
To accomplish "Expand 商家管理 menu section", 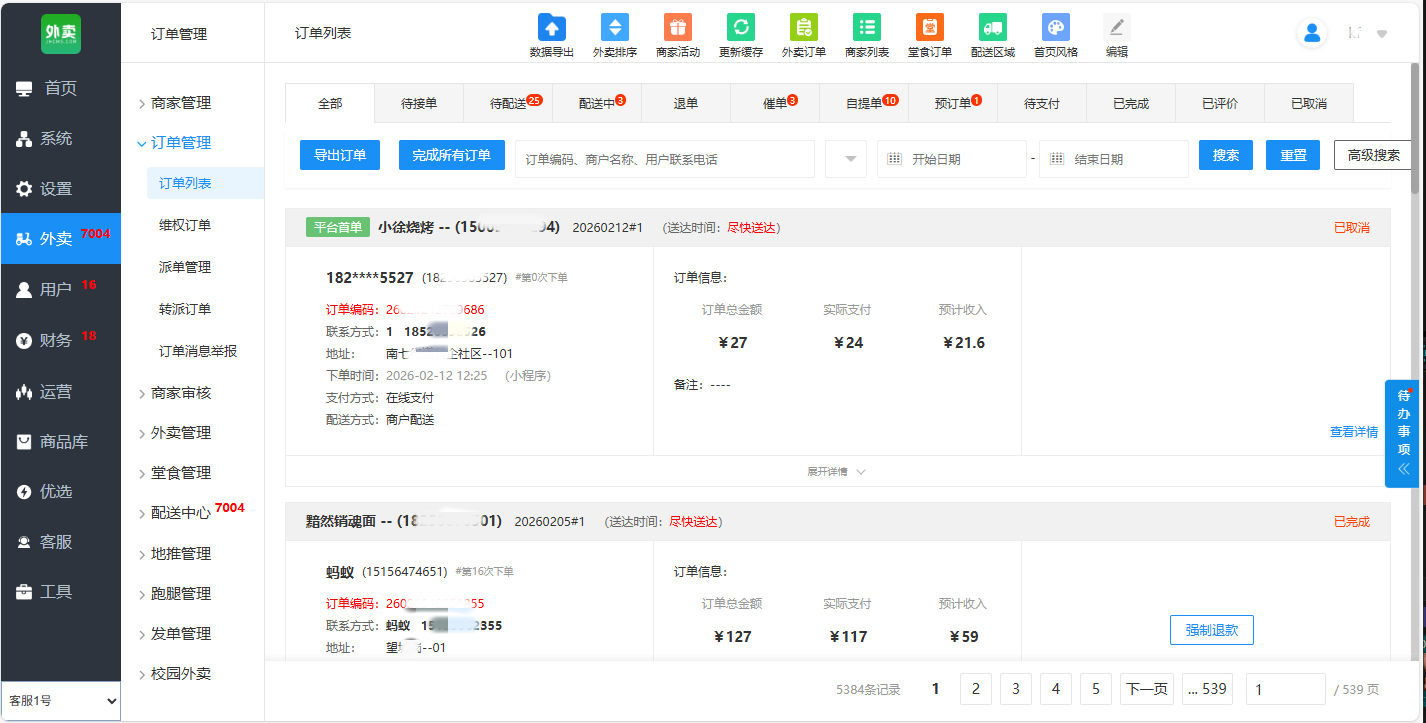I will [181, 103].
